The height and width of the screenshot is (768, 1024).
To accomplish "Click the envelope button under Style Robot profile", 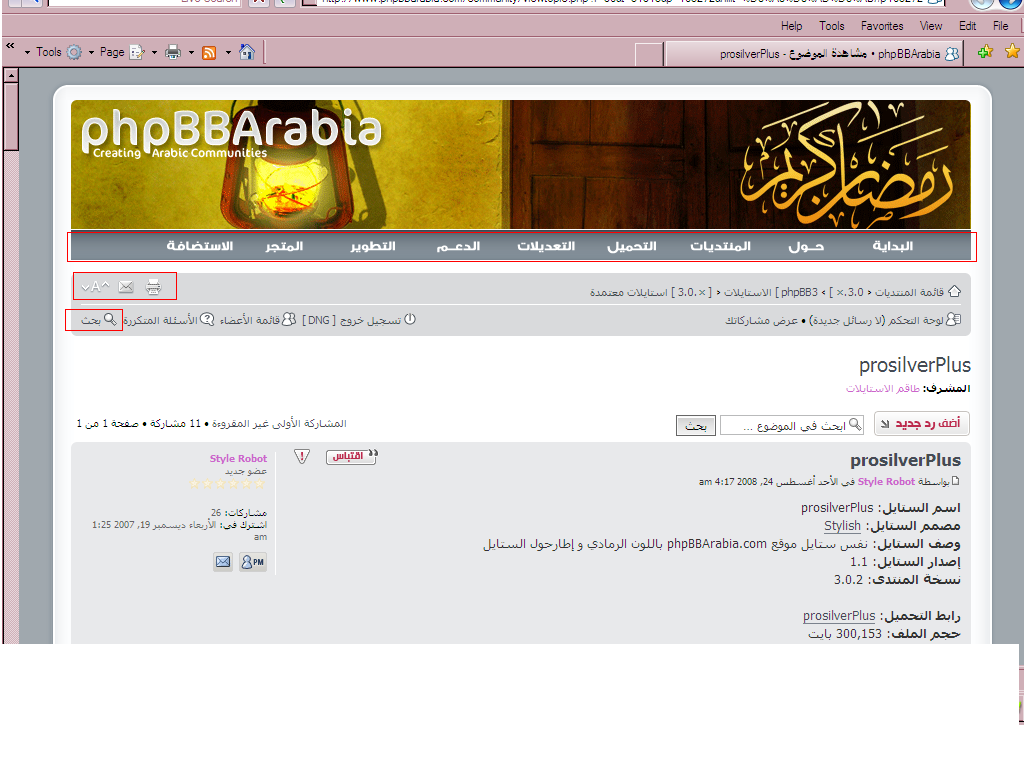I will click(x=223, y=562).
